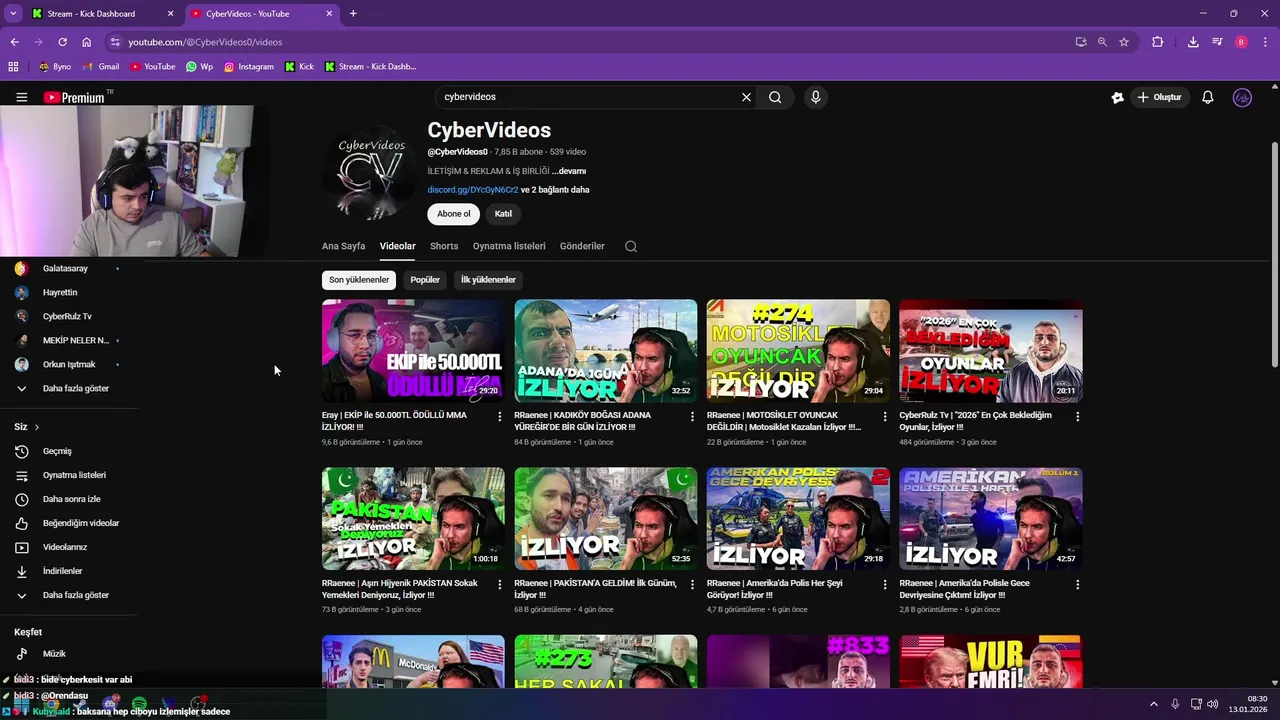Screen dimensions: 1280x720
Task: Go back with the browser back arrow
Action: (x=14, y=42)
